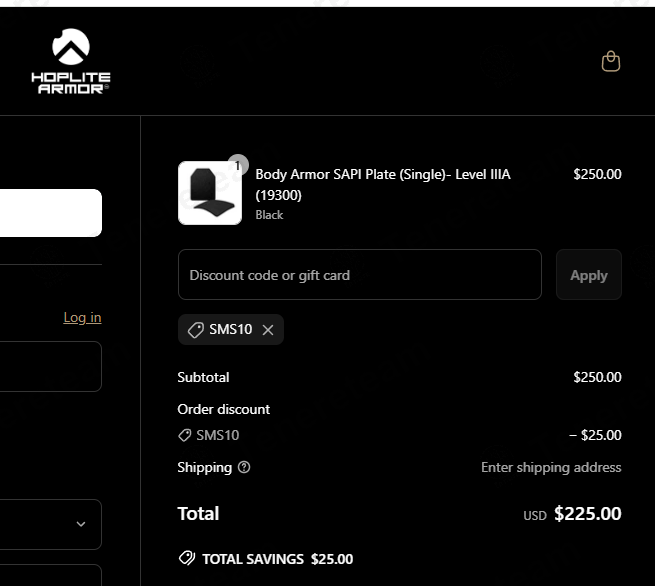Click the quantity badge on product image
This screenshot has height=586, width=655.
[237, 166]
